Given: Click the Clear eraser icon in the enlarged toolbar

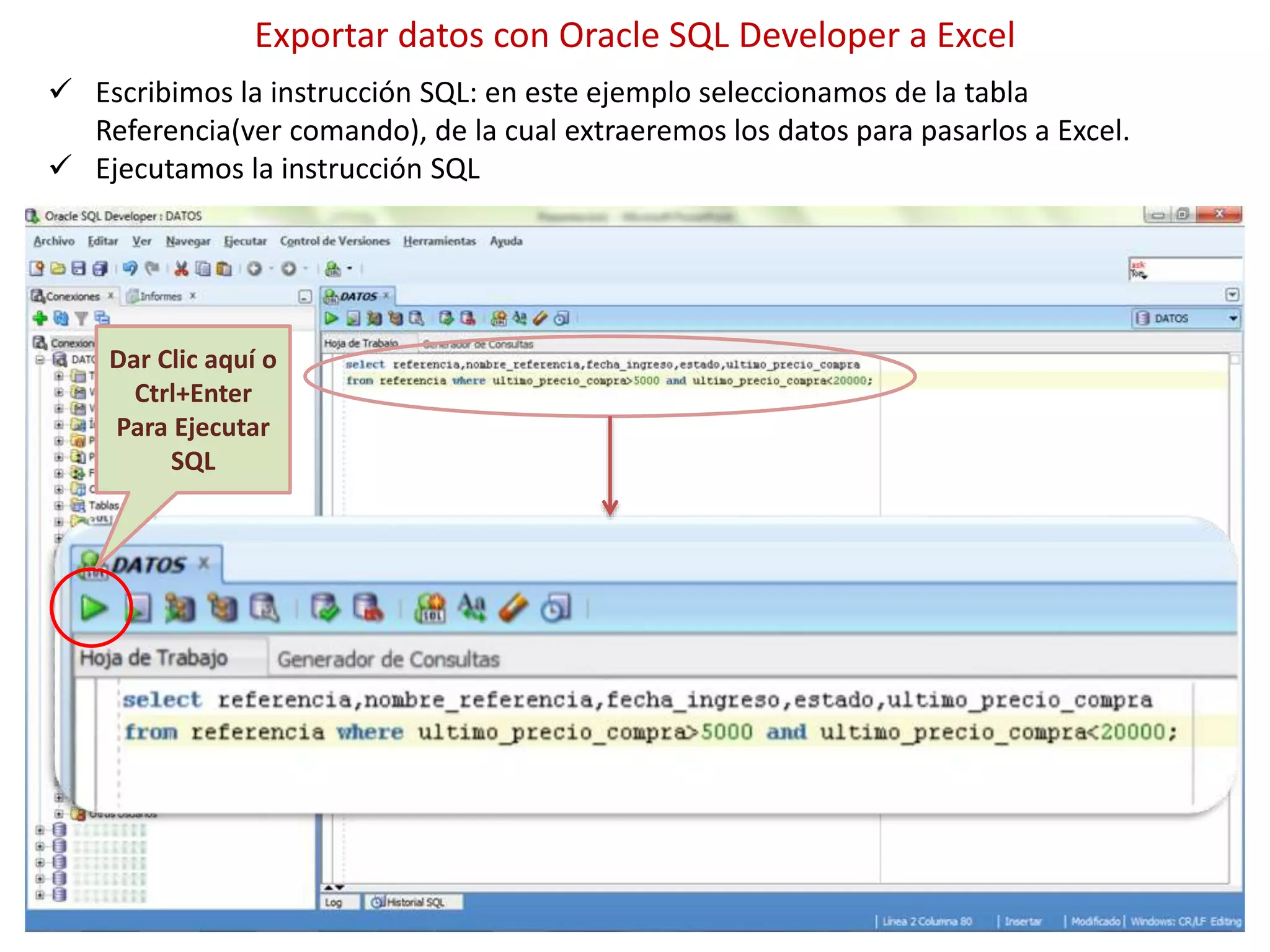Looking at the screenshot, I should 513,608.
